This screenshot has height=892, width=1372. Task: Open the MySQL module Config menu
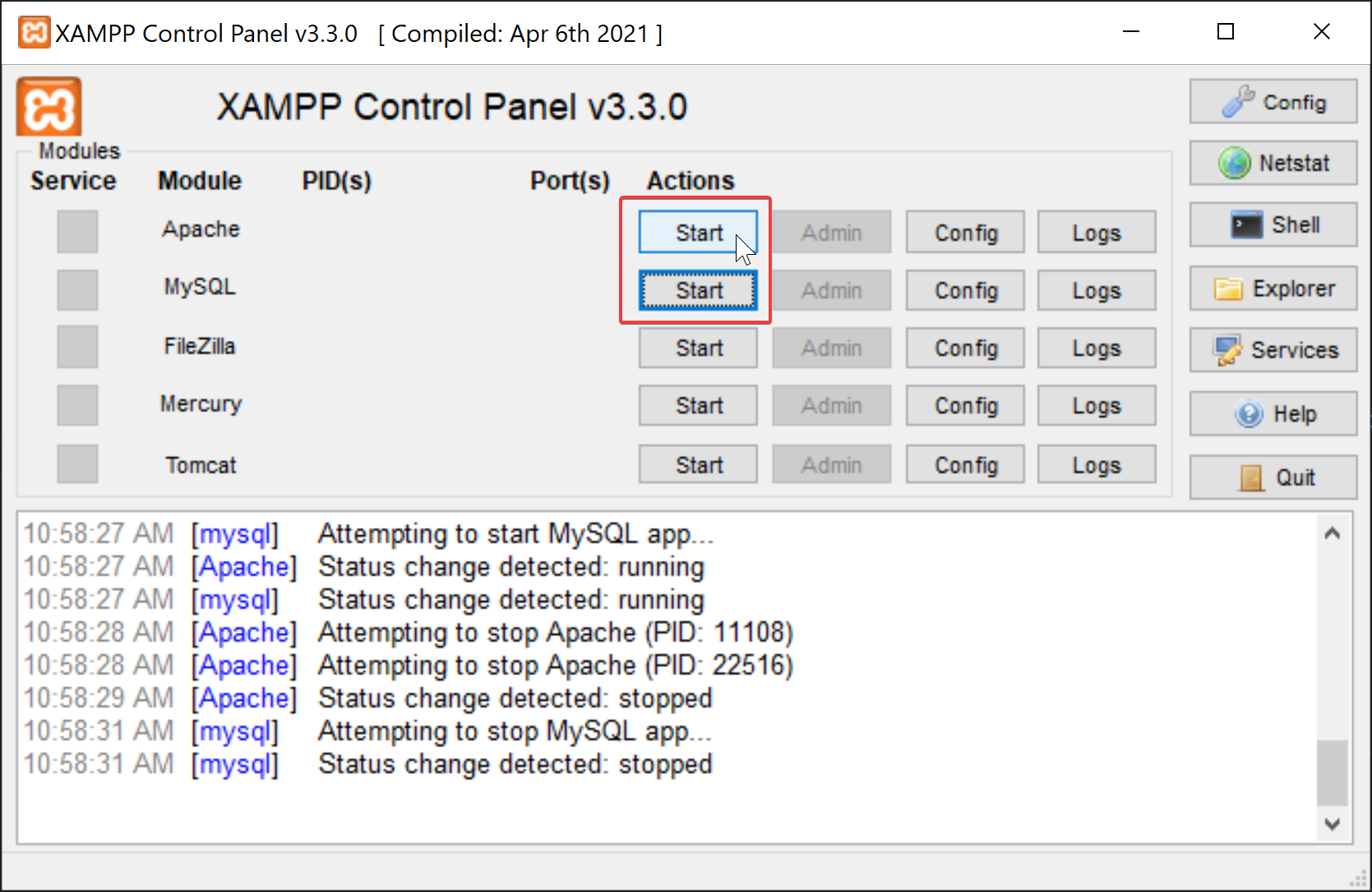tap(965, 291)
